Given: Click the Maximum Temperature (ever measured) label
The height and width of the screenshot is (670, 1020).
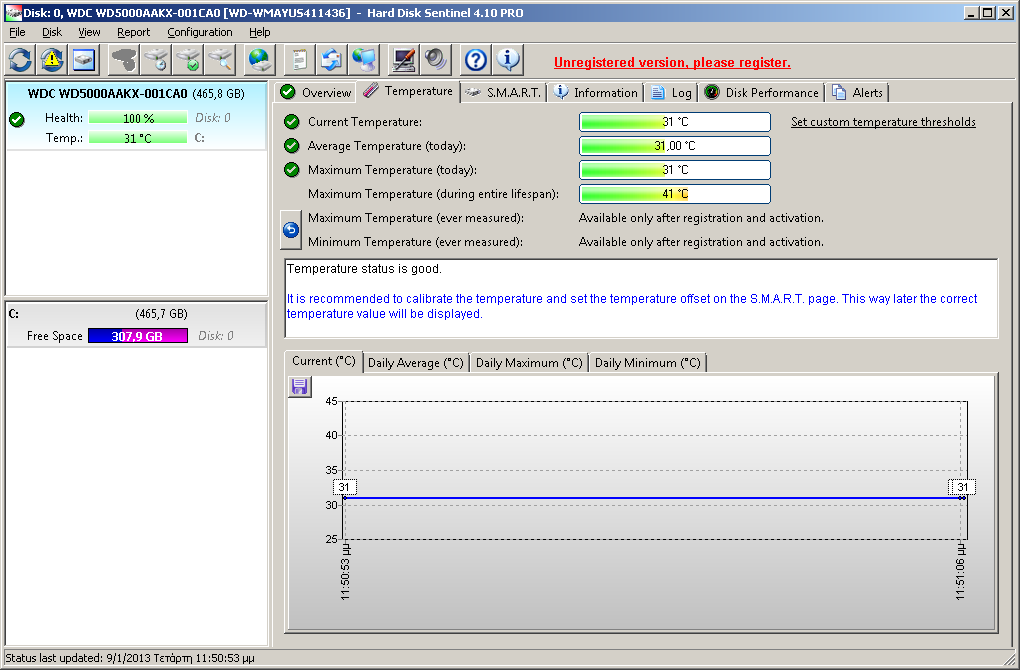Looking at the screenshot, I should 416,218.
